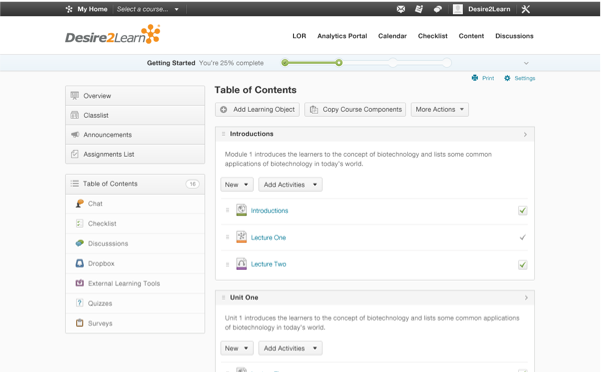Expand the Introductions module header chevron
The image size is (602, 372).
(525, 134)
